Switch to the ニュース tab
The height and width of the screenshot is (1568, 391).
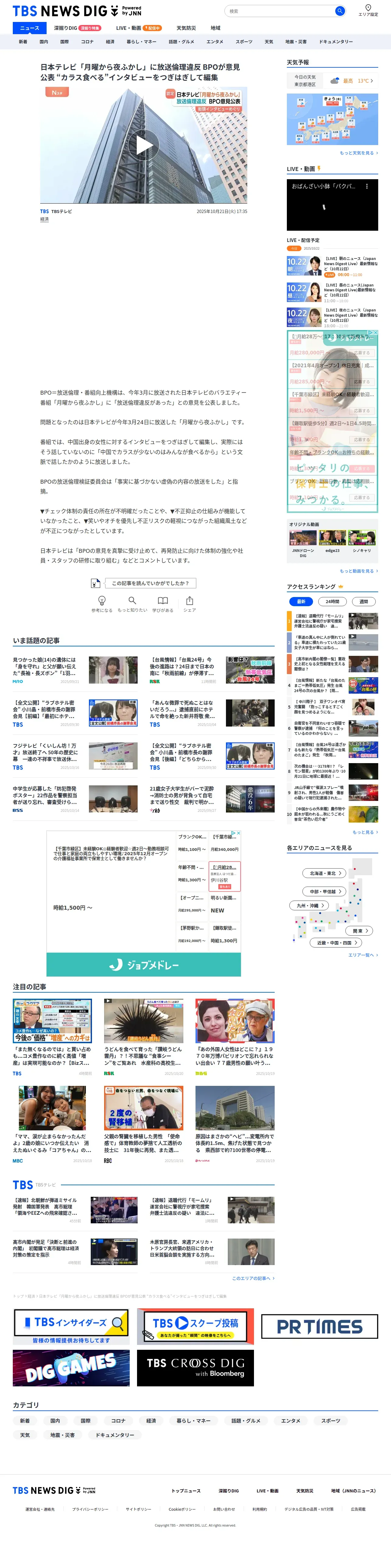[29, 28]
